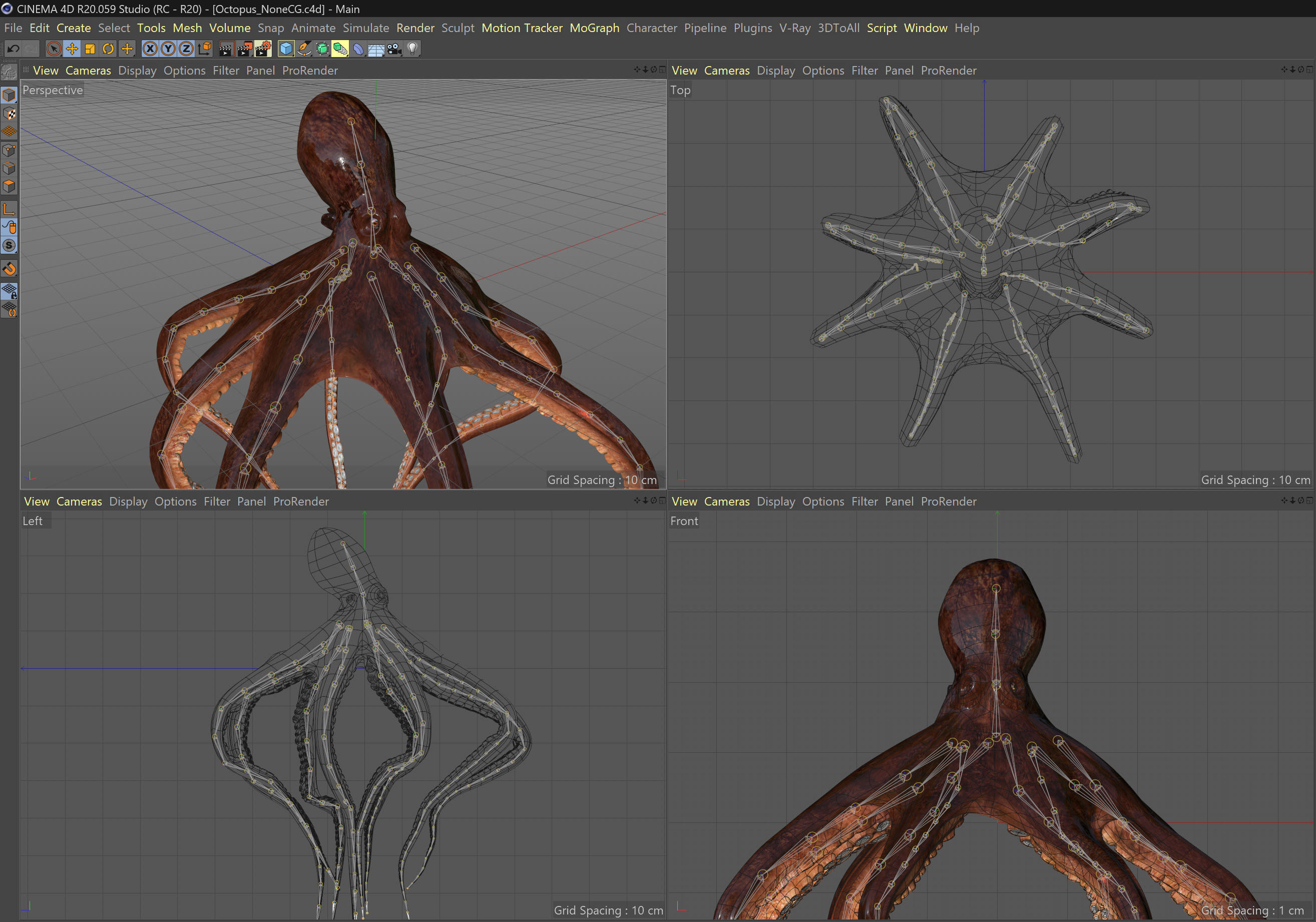Switch to Edges mode

9,169
